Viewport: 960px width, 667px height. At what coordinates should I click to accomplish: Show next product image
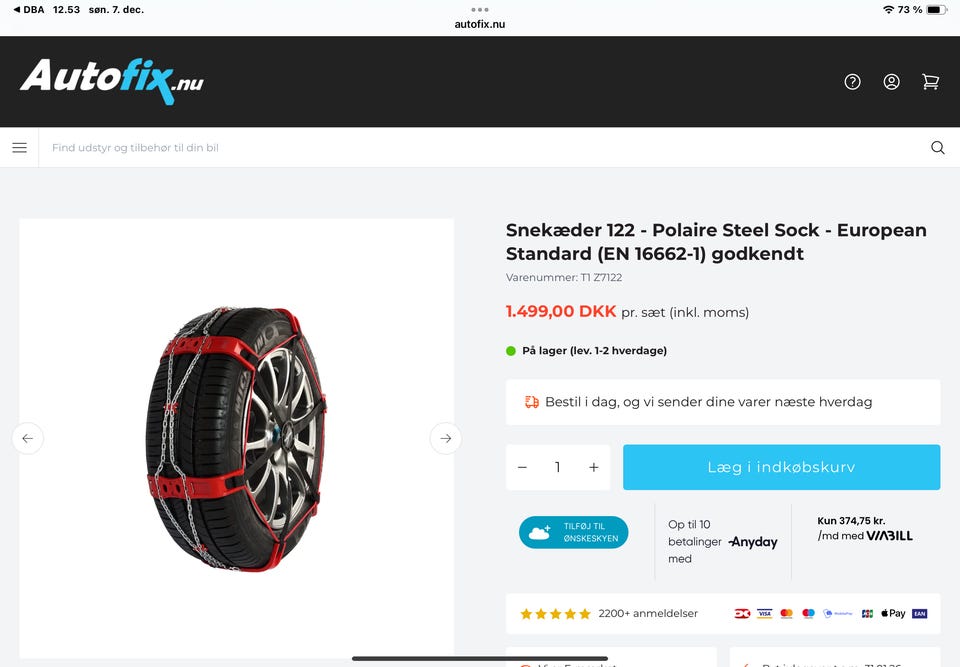(446, 438)
